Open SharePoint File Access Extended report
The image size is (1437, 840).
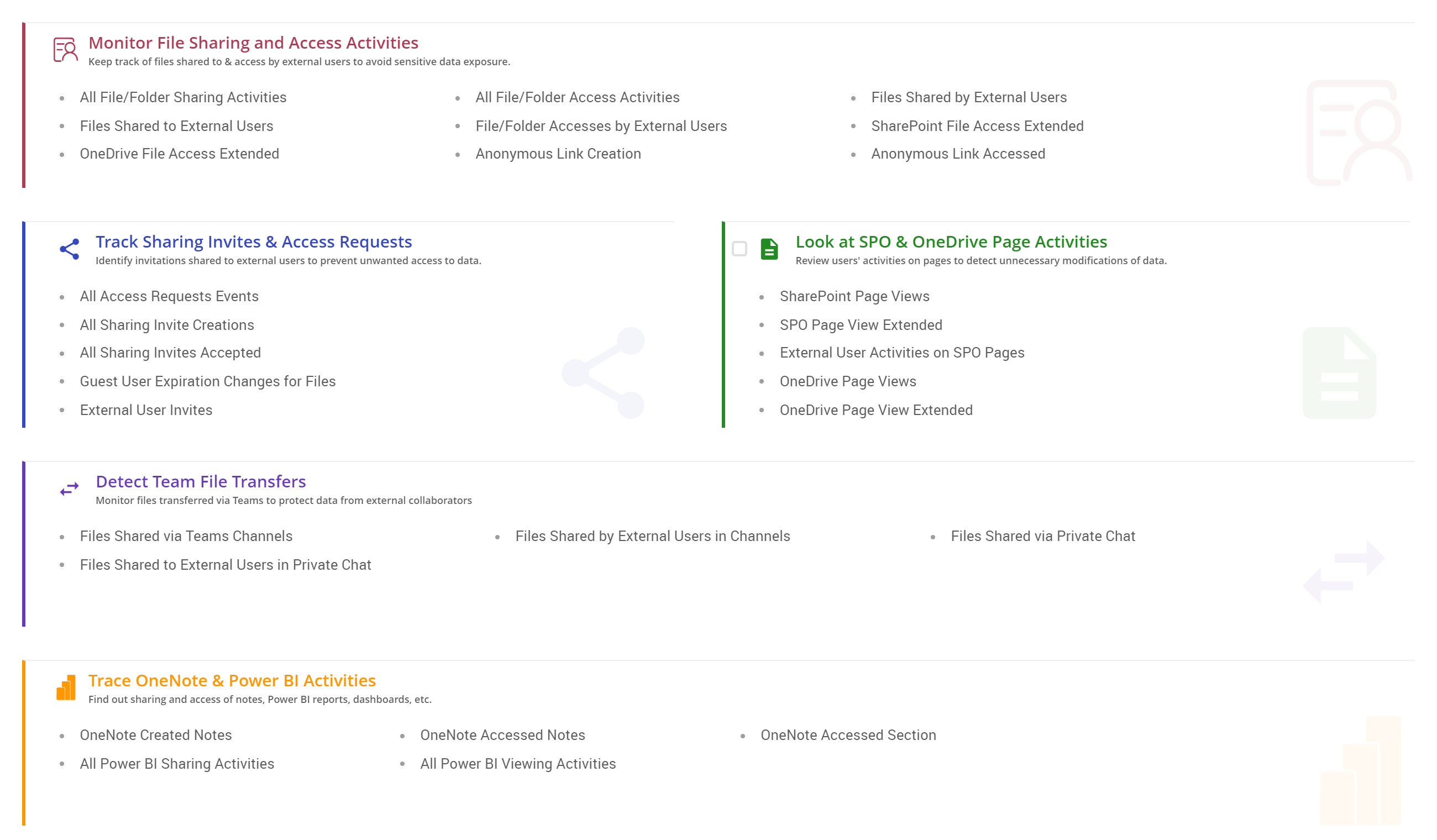pos(977,126)
